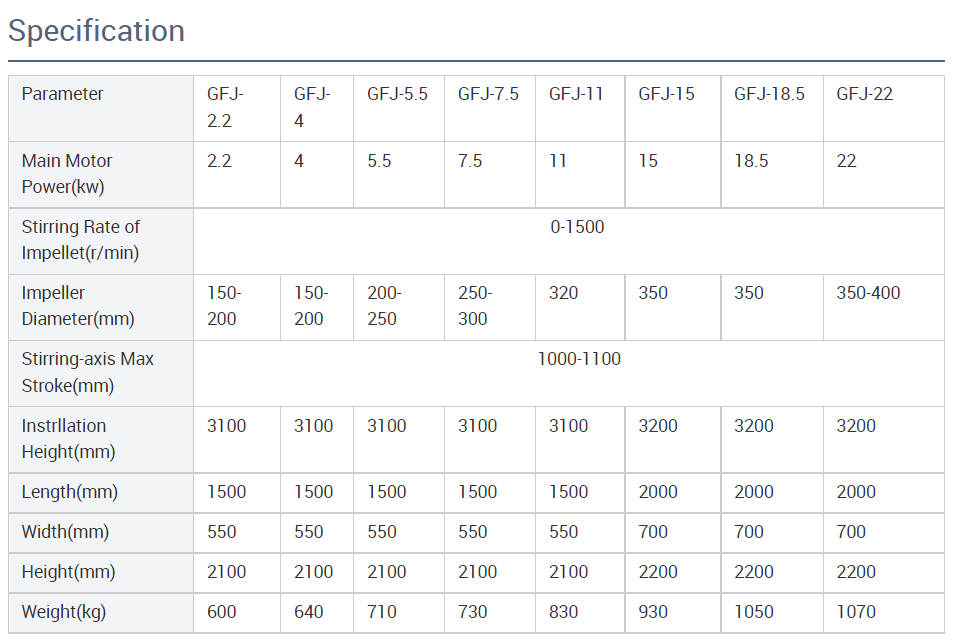Click the GFJ-22 column header
The width and height of the screenshot is (962, 644).
(865, 94)
